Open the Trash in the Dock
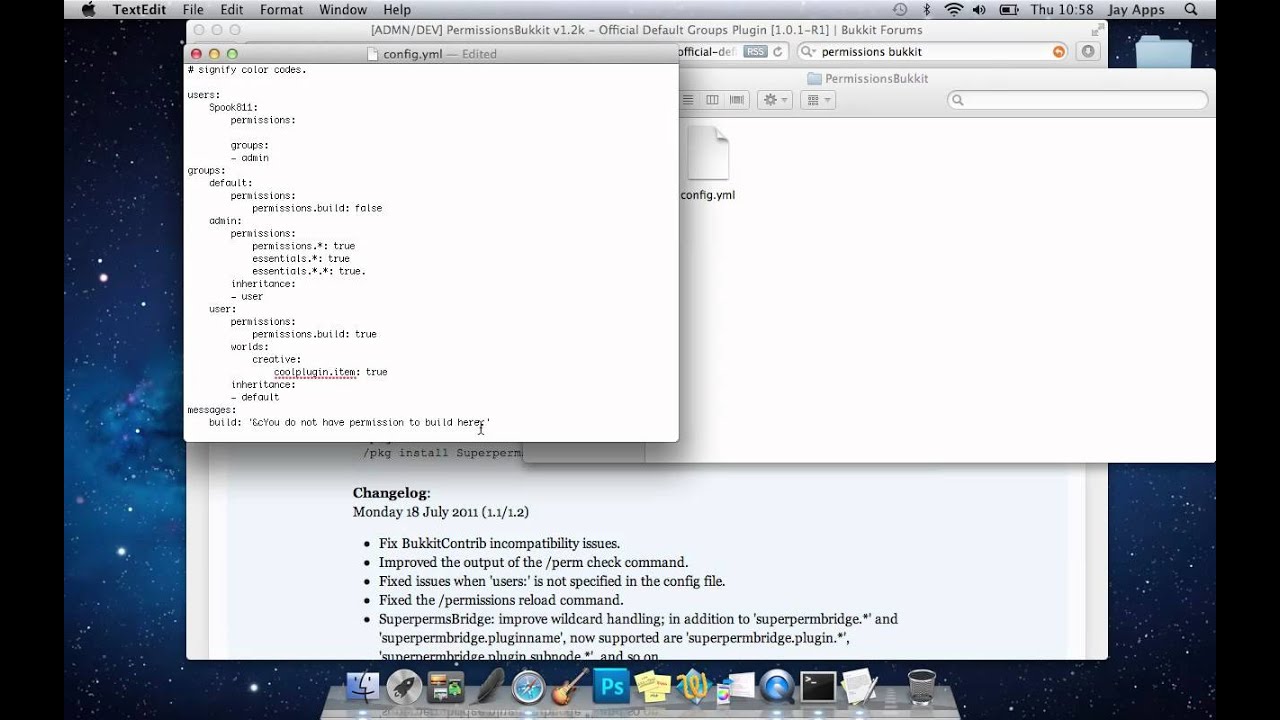This screenshot has width=1280, height=720. 921,687
